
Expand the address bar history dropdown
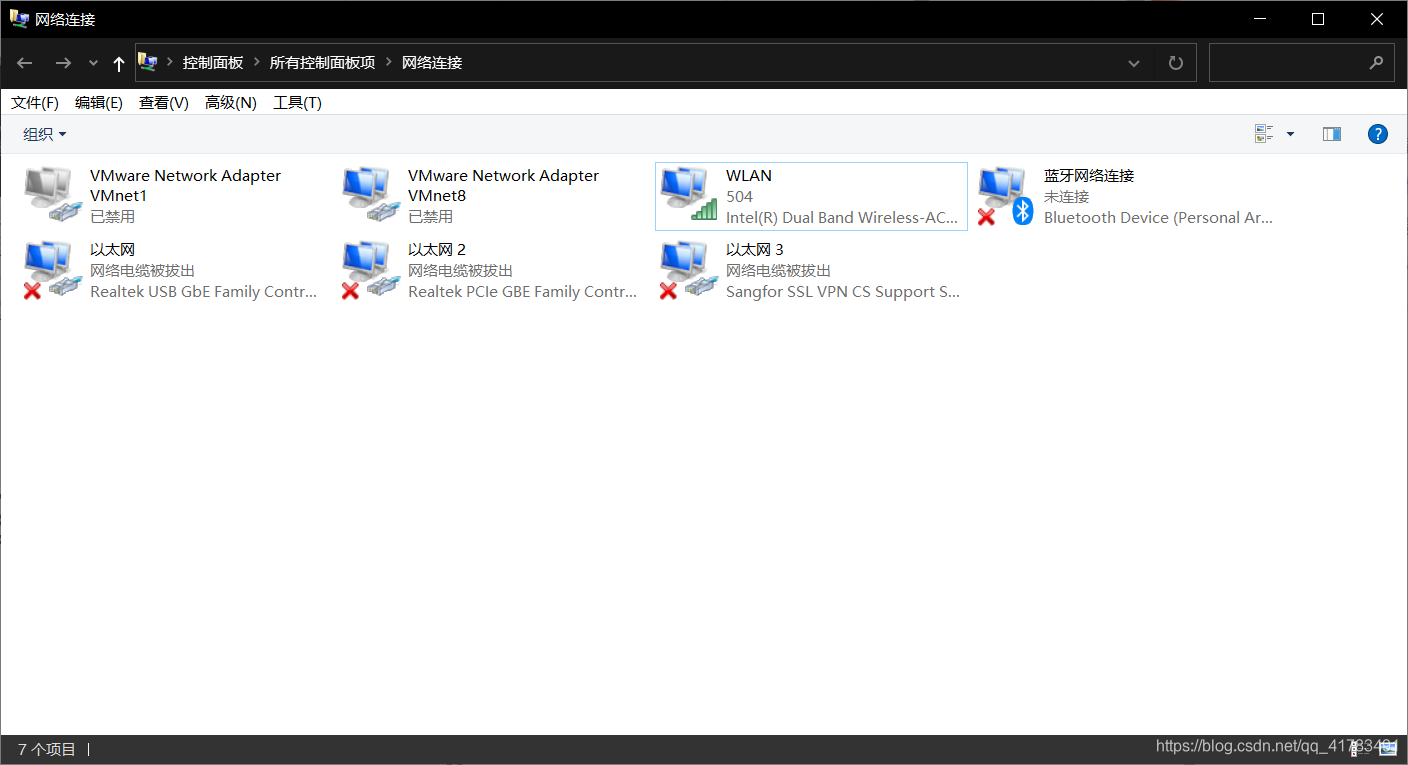point(1134,63)
